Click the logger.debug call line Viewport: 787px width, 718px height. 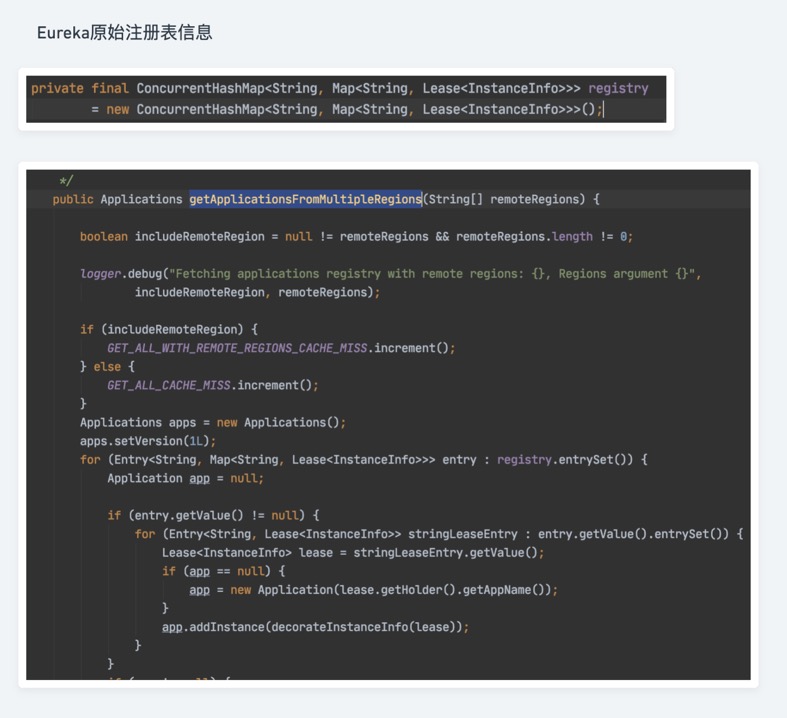click(390, 273)
